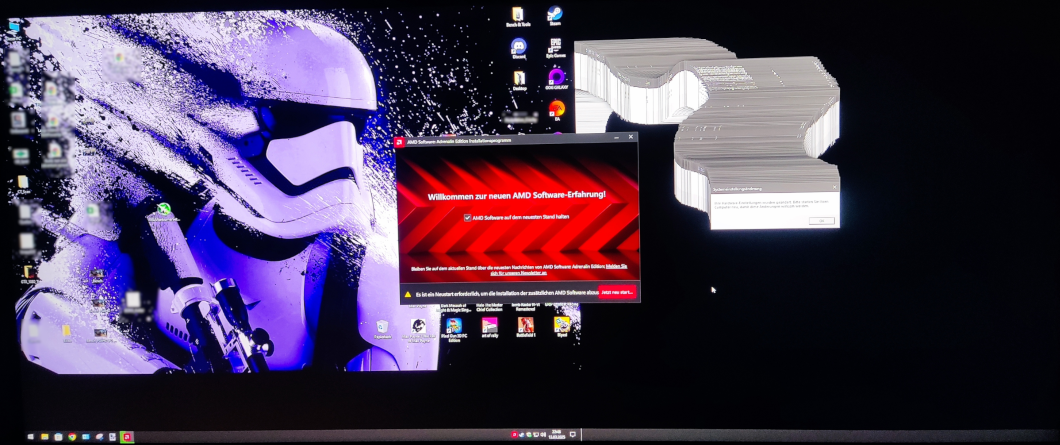Screen dimensions: 1060x445
Task: Click the 'Jetzt neu start...' restart button
Action: pos(617,293)
